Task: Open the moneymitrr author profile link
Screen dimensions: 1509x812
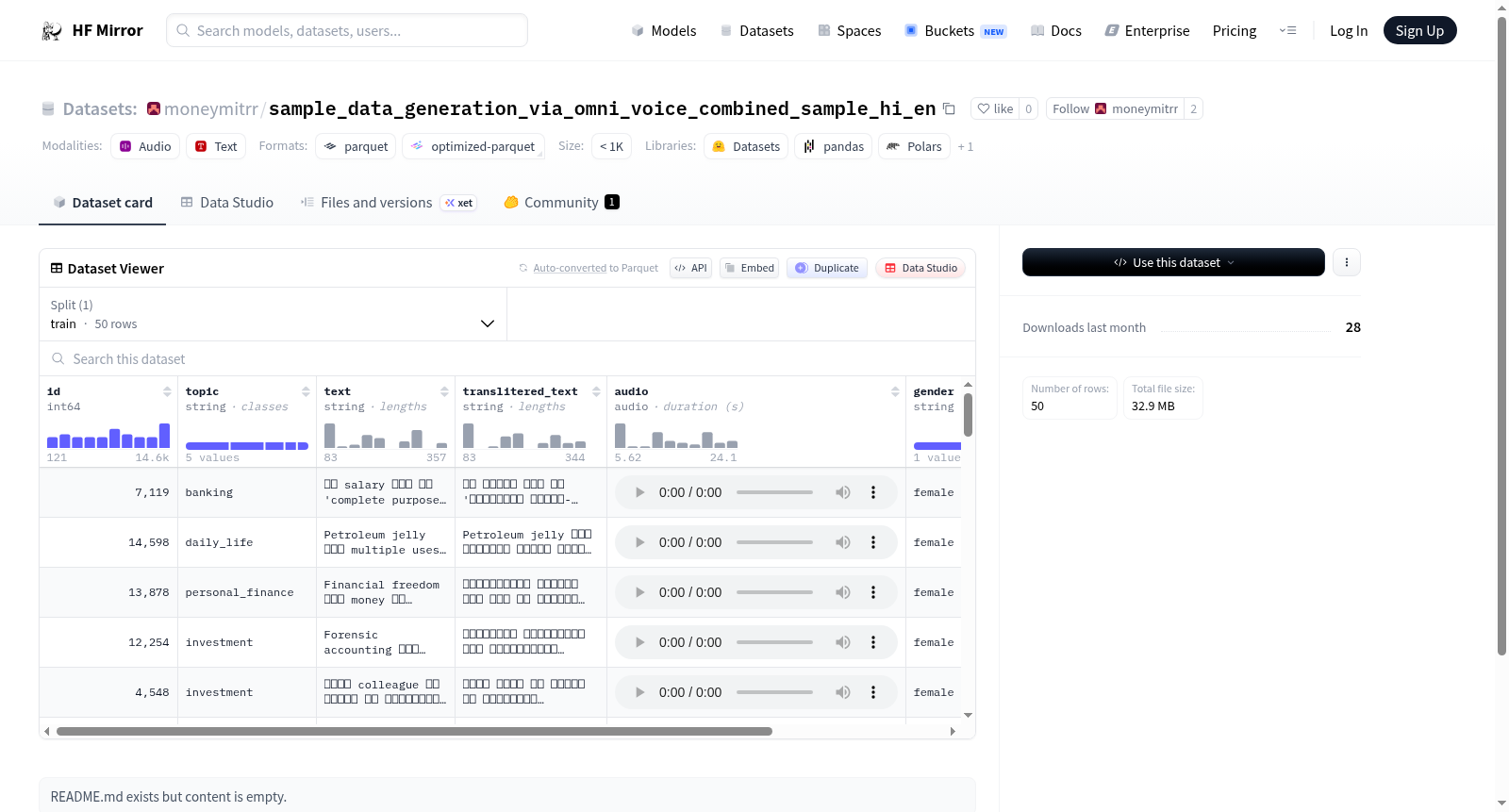Action: point(211,109)
